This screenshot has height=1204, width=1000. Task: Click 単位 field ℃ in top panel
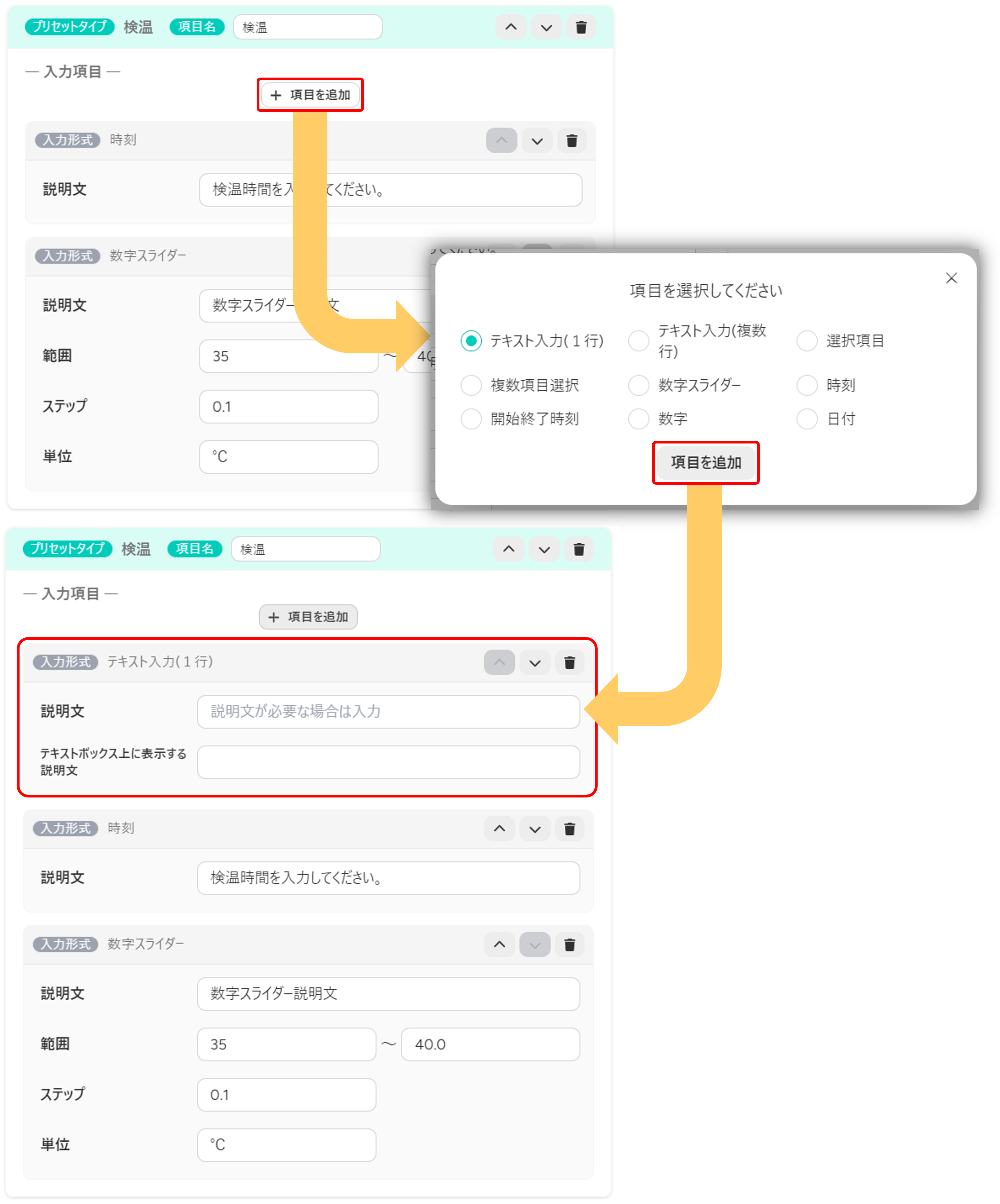tap(288, 457)
